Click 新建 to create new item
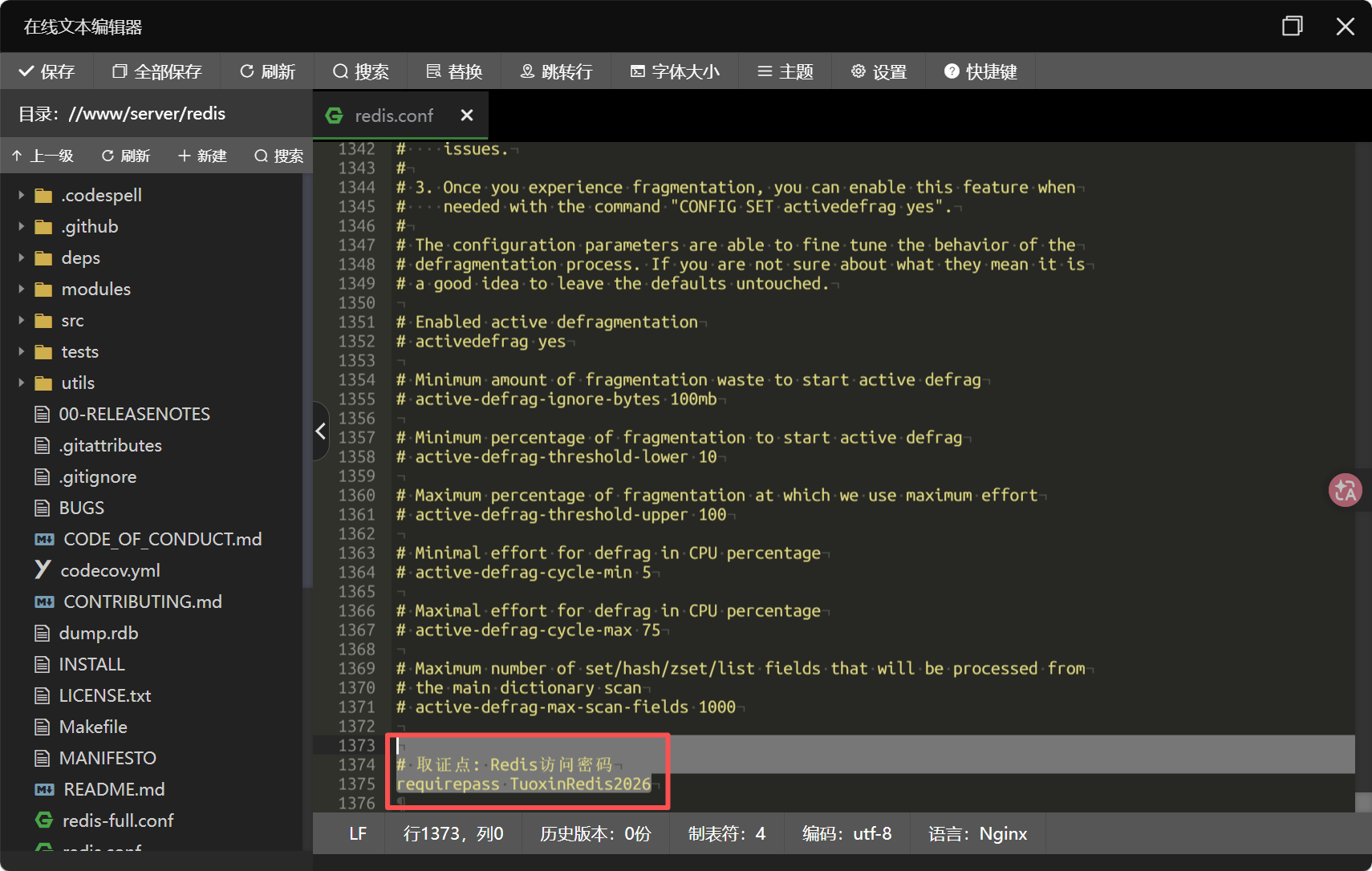The image size is (1372, 871). [x=202, y=156]
